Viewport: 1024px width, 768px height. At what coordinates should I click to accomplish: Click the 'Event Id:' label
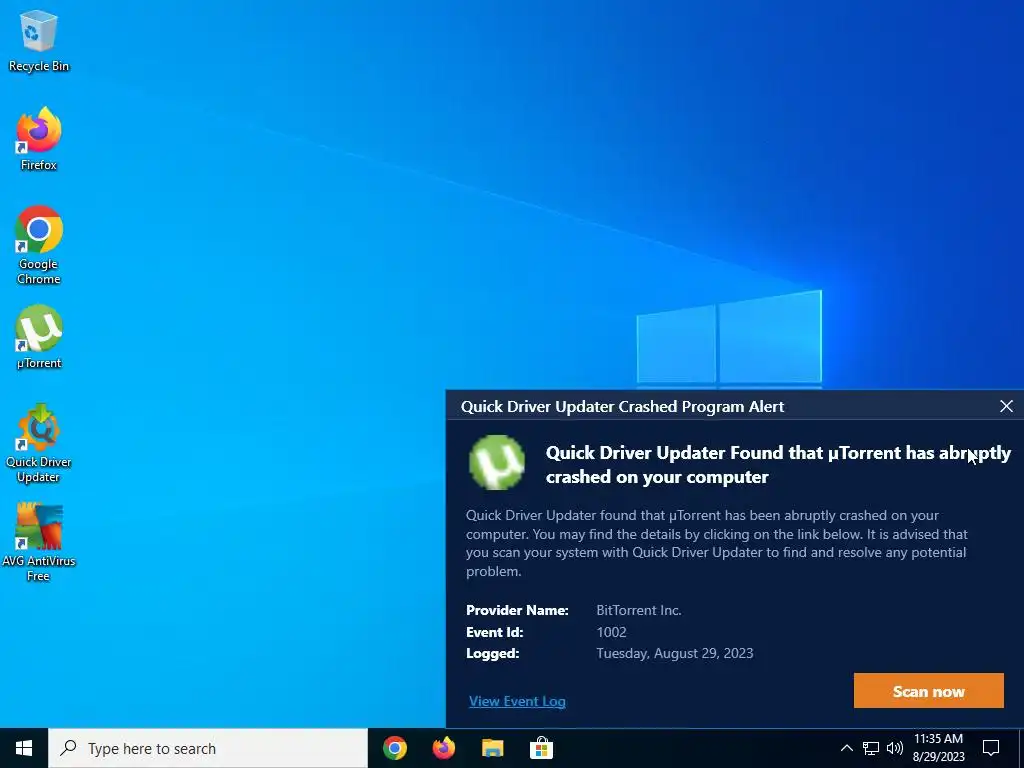(x=494, y=632)
